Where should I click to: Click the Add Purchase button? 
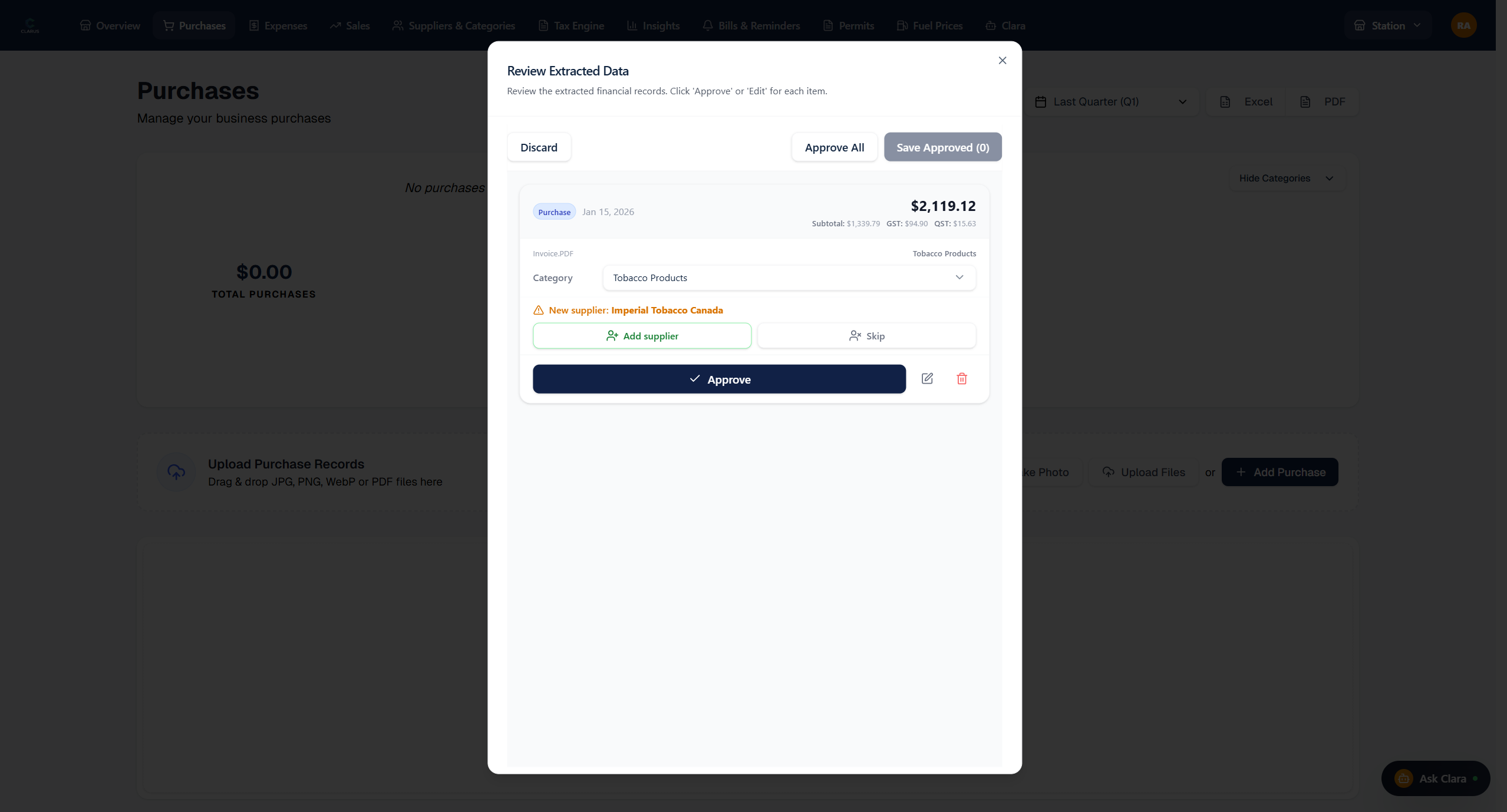[1280, 472]
